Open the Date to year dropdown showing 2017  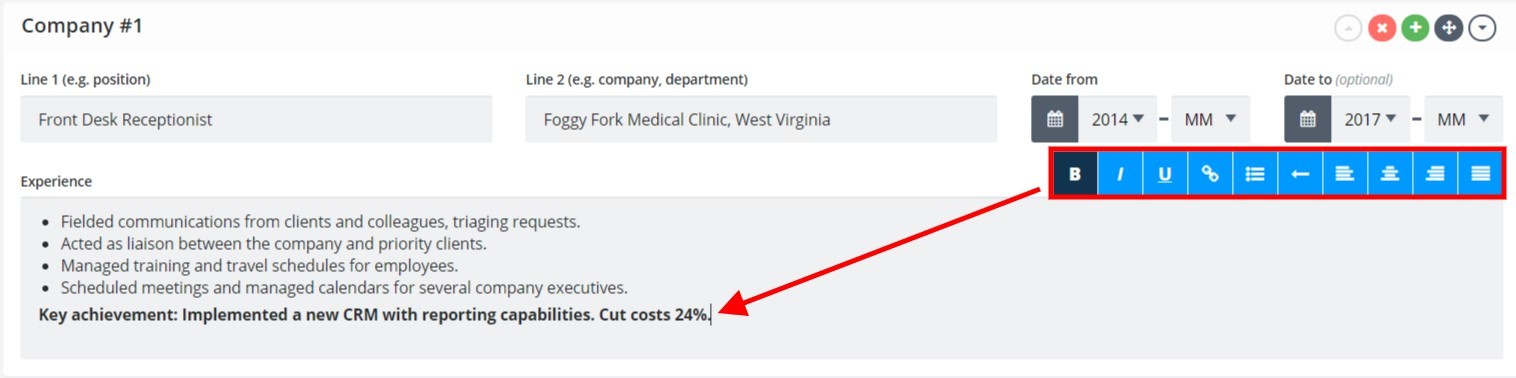[x=1370, y=119]
